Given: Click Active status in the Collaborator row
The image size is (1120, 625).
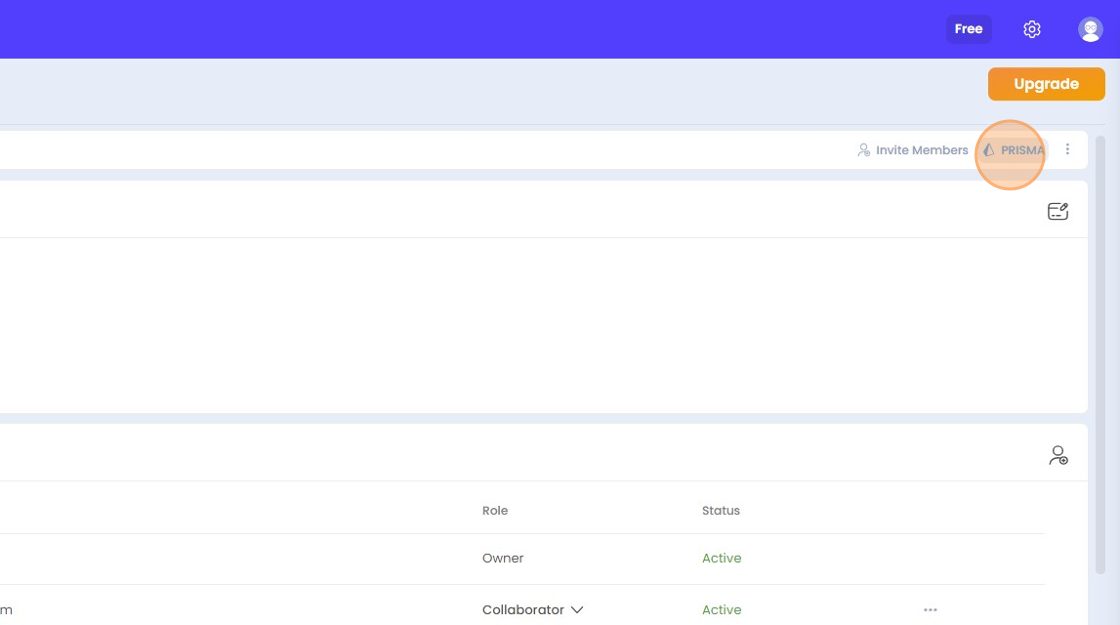Looking at the screenshot, I should [x=721, y=610].
